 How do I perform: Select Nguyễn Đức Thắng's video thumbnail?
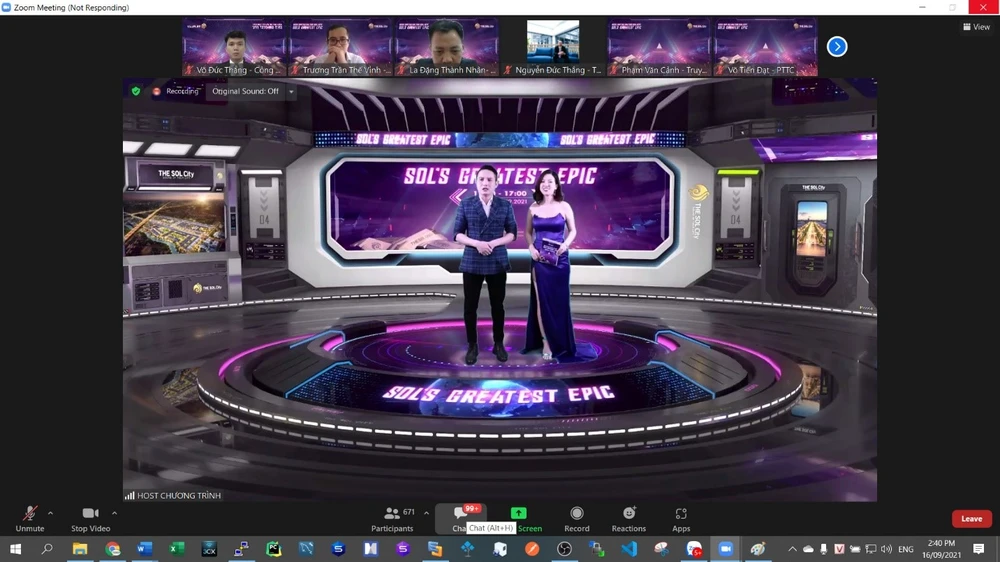(553, 47)
